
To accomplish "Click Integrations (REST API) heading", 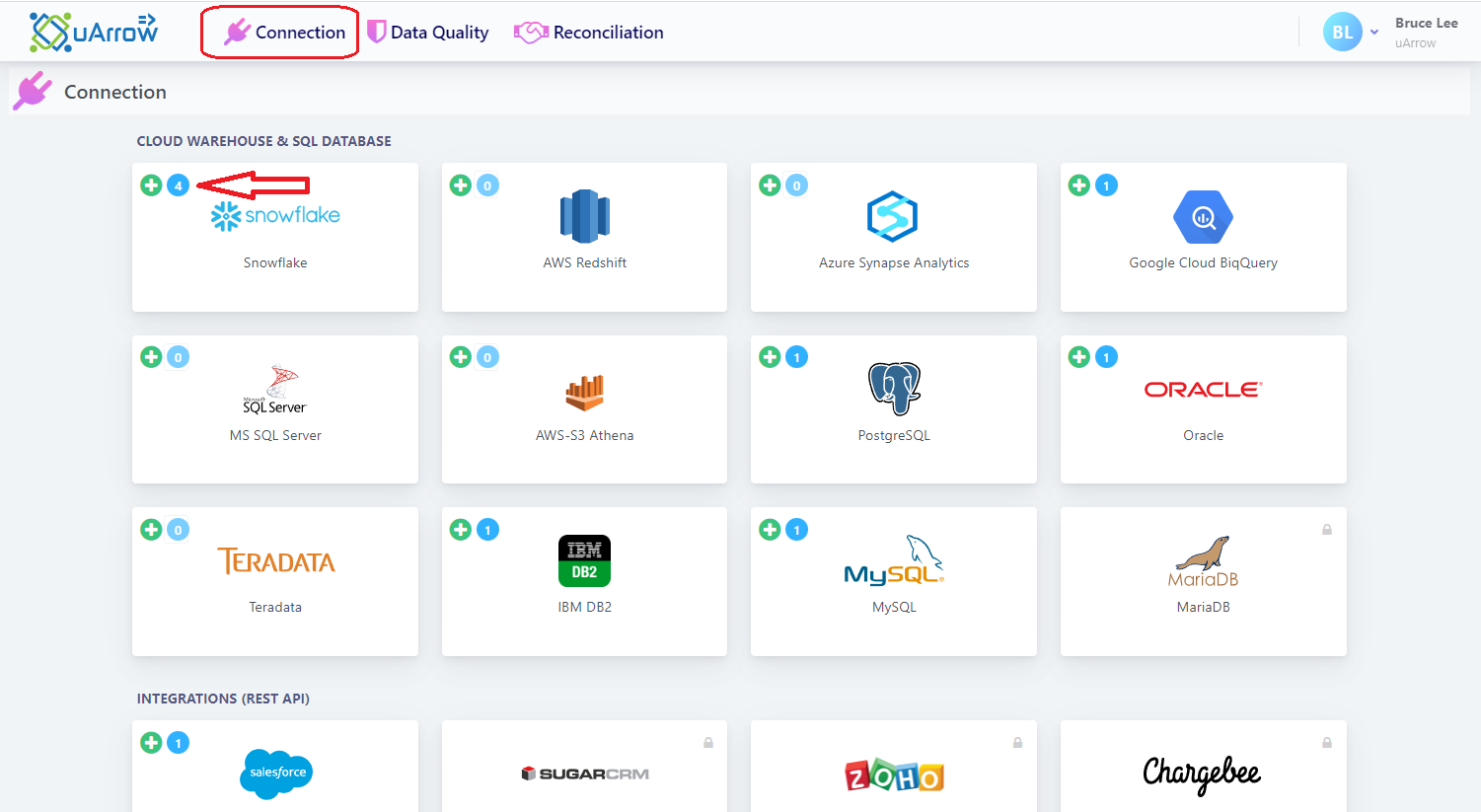I will coord(223,699).
